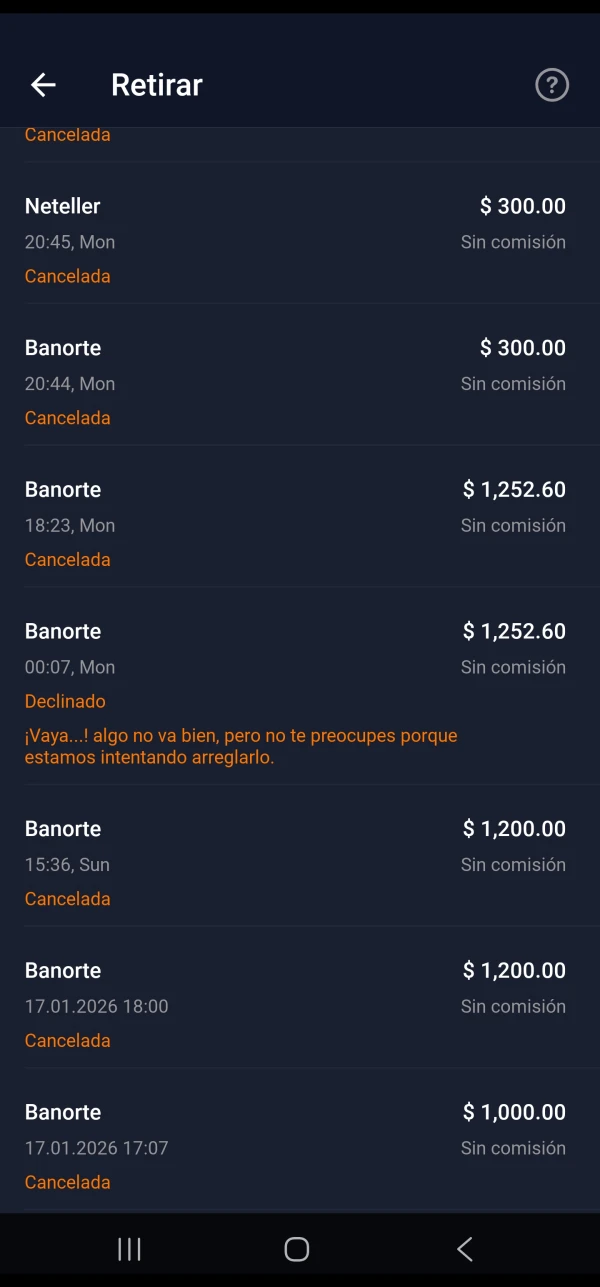
Task: Tap the Banorte label at 00:07, Mon
Action: [x=63, y=631]
